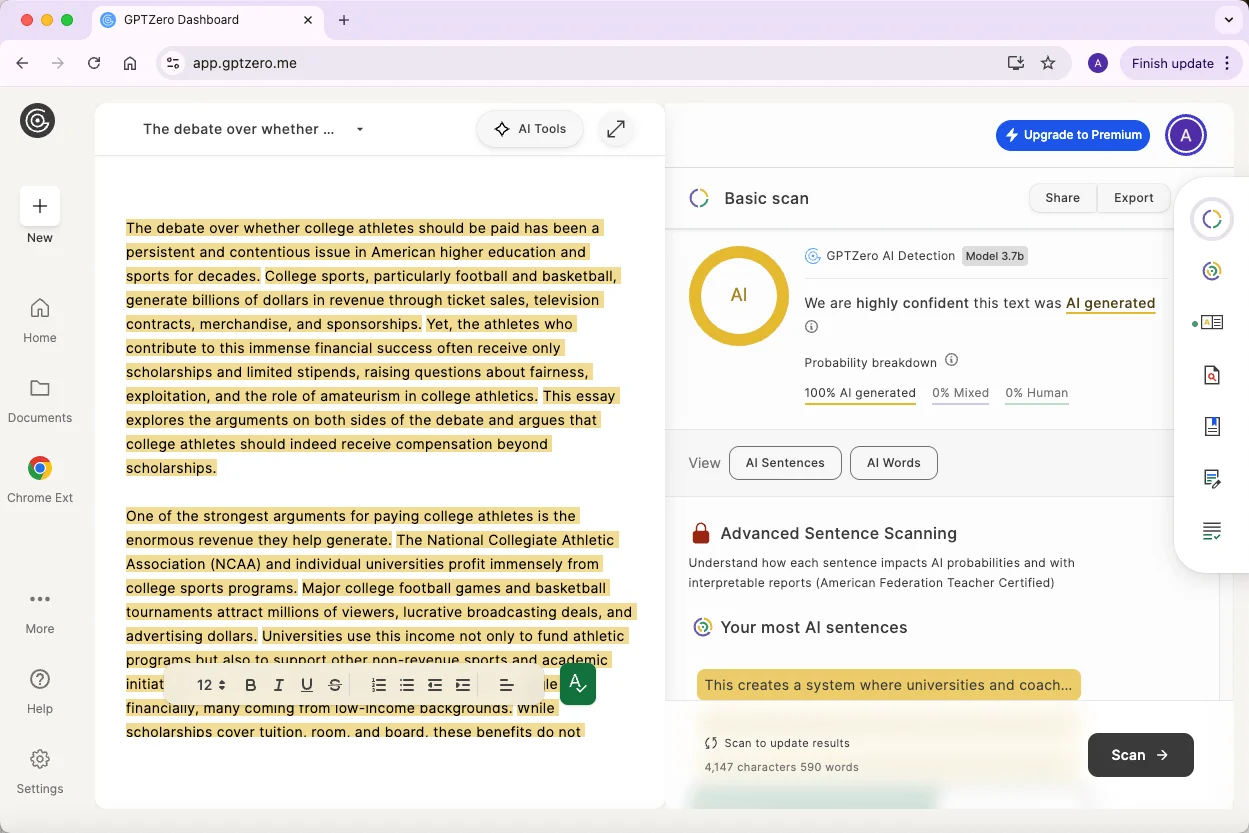1249x833 pixels.
Task: Click the site settings icon in address bar
Action: tap(173, 63)
